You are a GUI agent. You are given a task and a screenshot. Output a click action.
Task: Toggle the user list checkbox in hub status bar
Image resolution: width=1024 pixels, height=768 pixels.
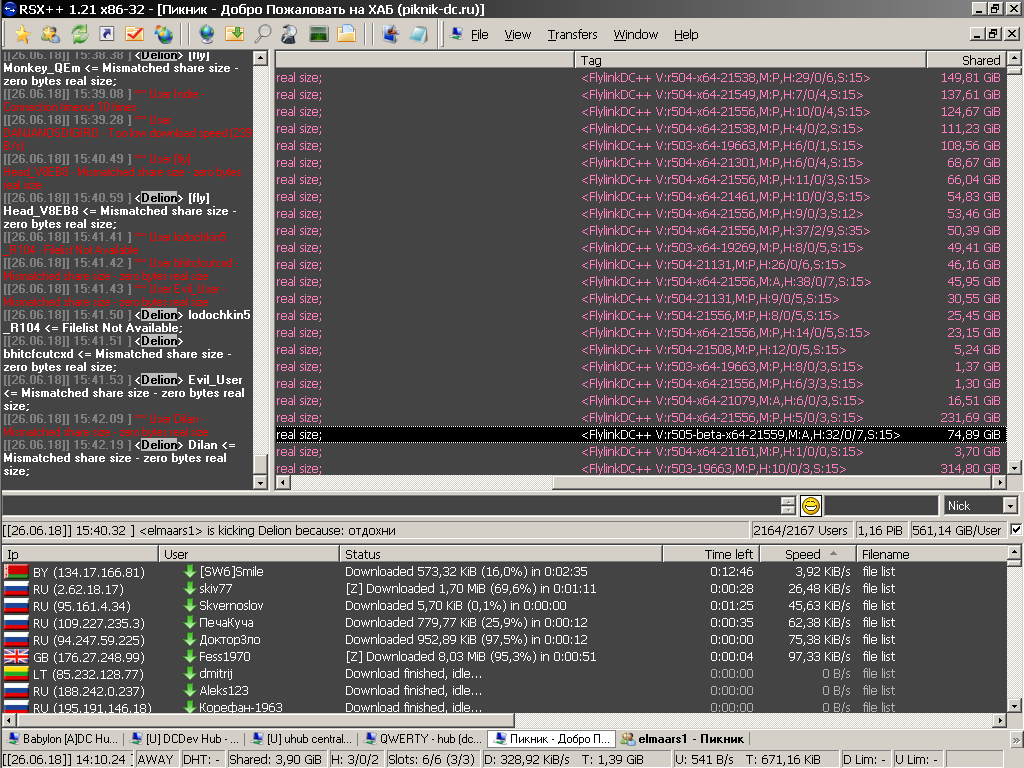tap(1016, 530)
